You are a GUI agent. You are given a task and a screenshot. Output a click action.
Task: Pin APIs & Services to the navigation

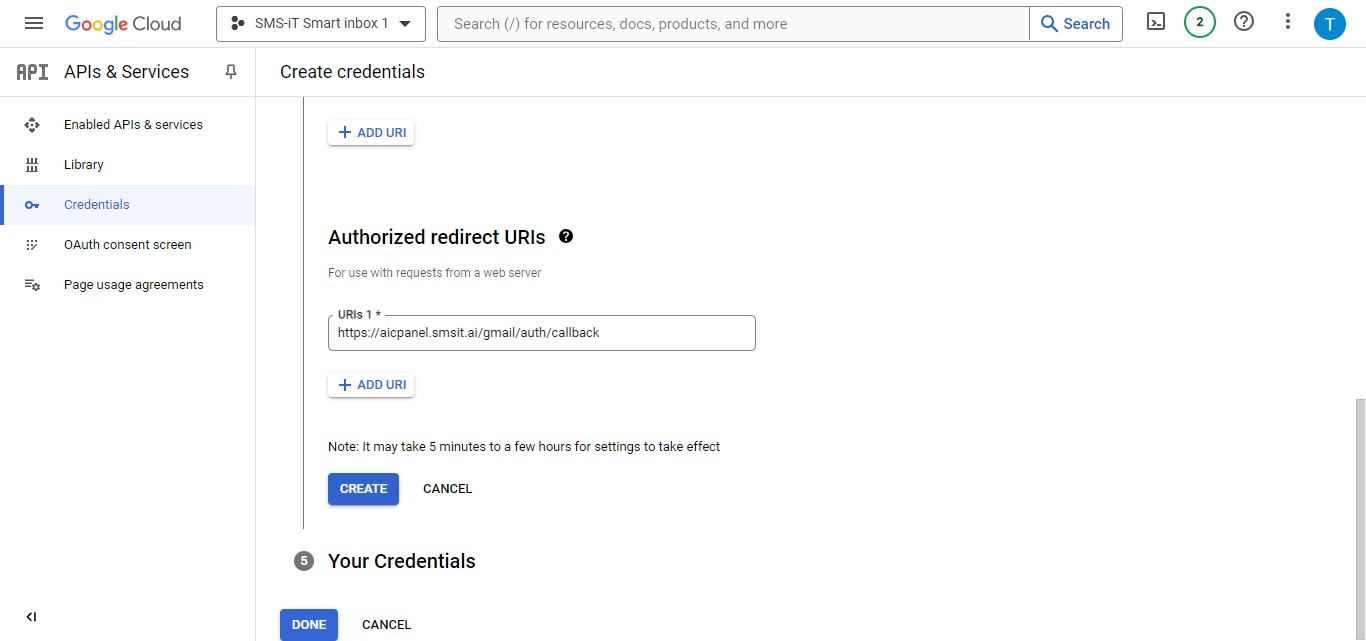click(231, 71)
